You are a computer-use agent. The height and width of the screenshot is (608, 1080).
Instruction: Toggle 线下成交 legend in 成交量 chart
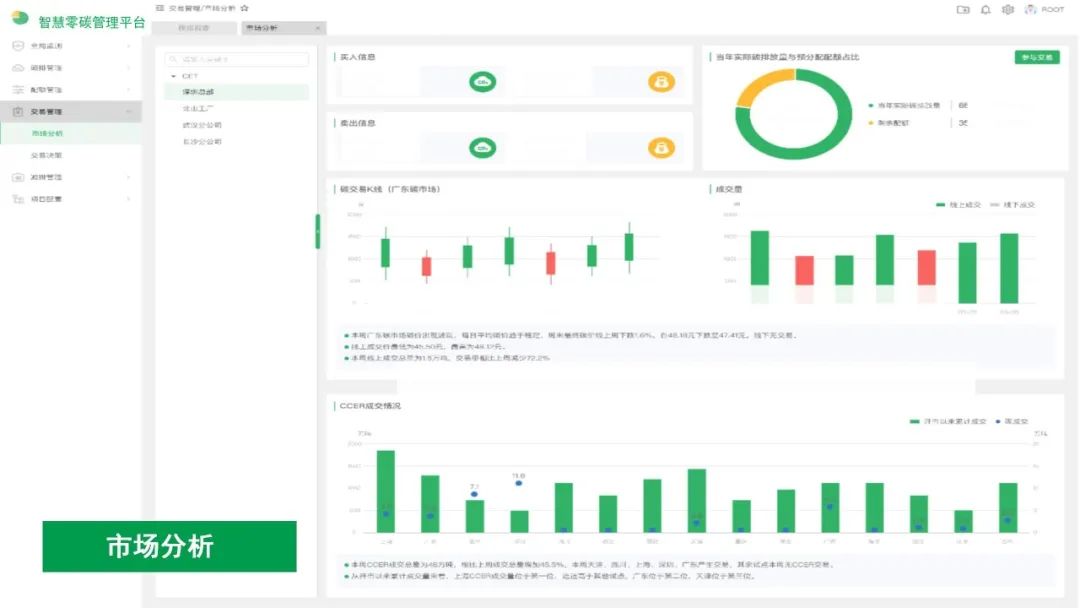pos(1012,205)
